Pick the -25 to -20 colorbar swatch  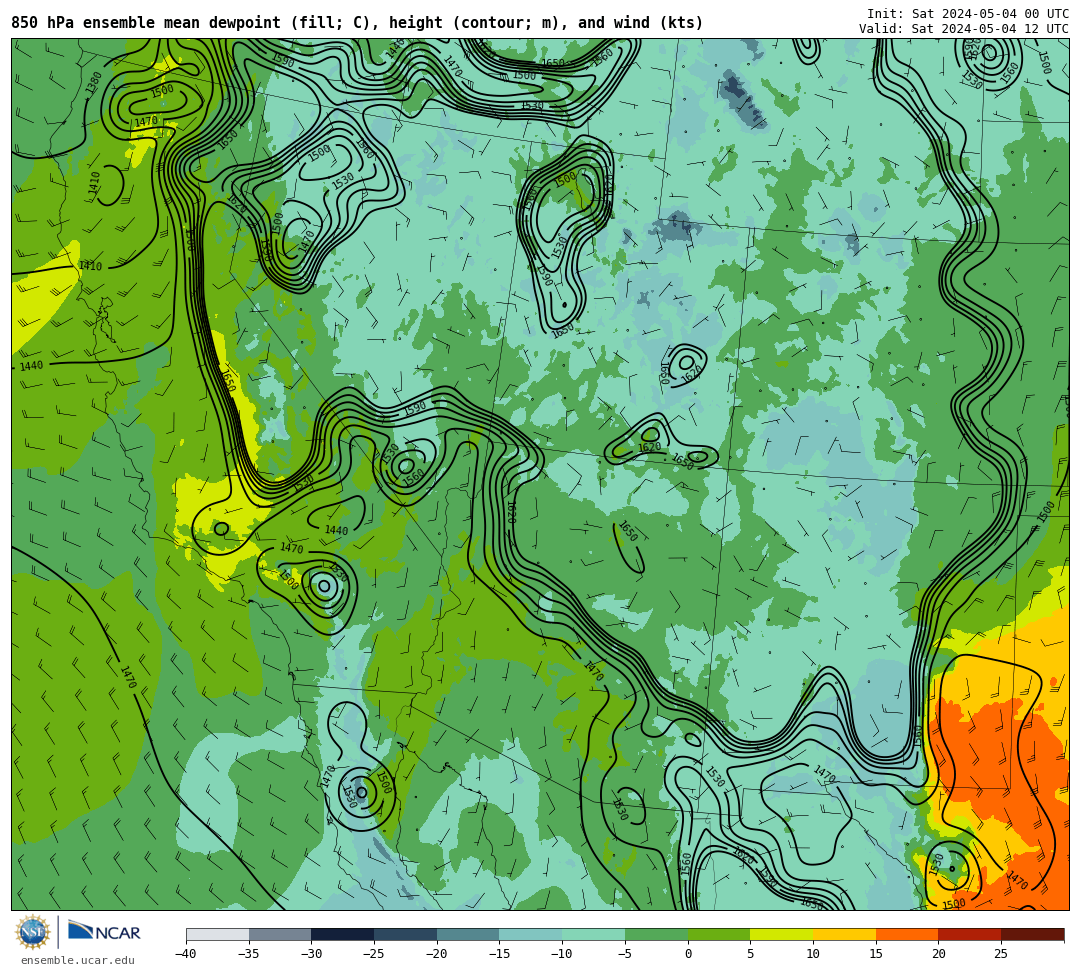406,934
